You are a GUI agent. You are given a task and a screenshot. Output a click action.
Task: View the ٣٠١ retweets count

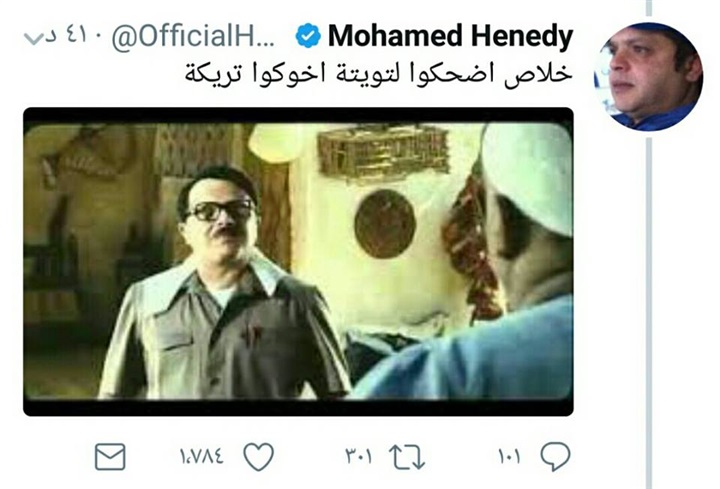pyautogui.click(x=358, y=457)
